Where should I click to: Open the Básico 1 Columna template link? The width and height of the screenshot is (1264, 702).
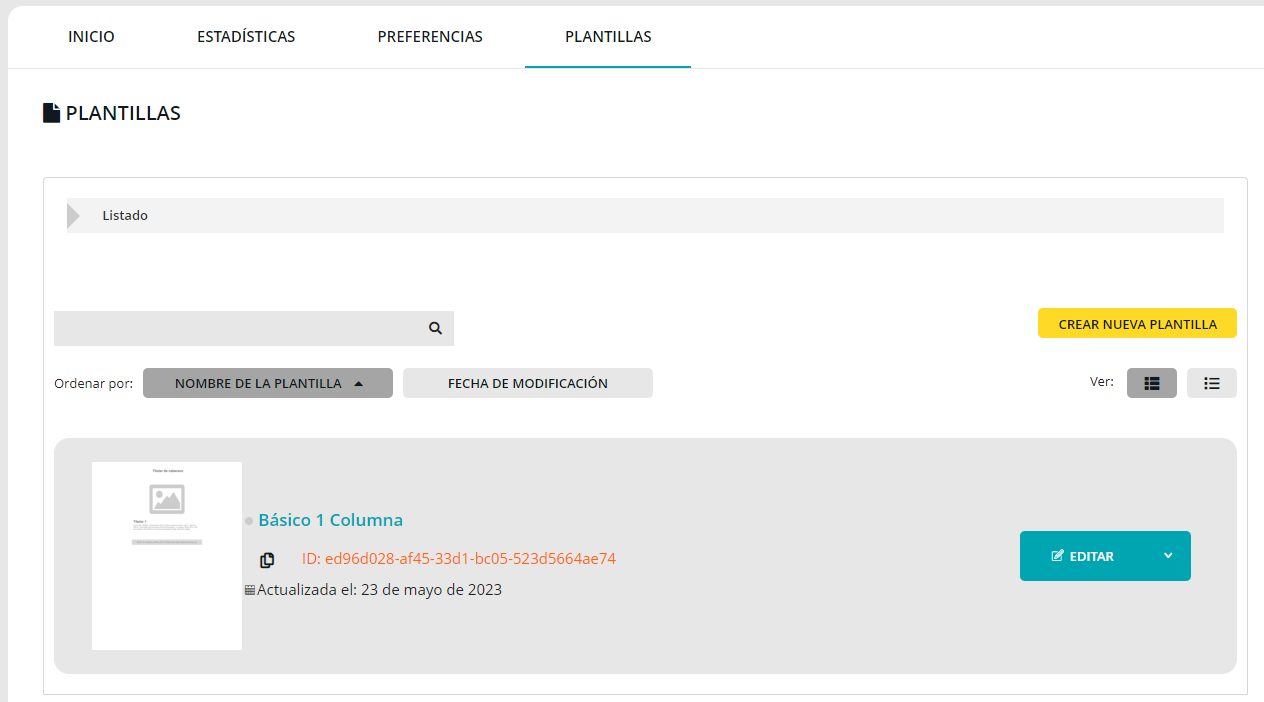pos(330,520)
